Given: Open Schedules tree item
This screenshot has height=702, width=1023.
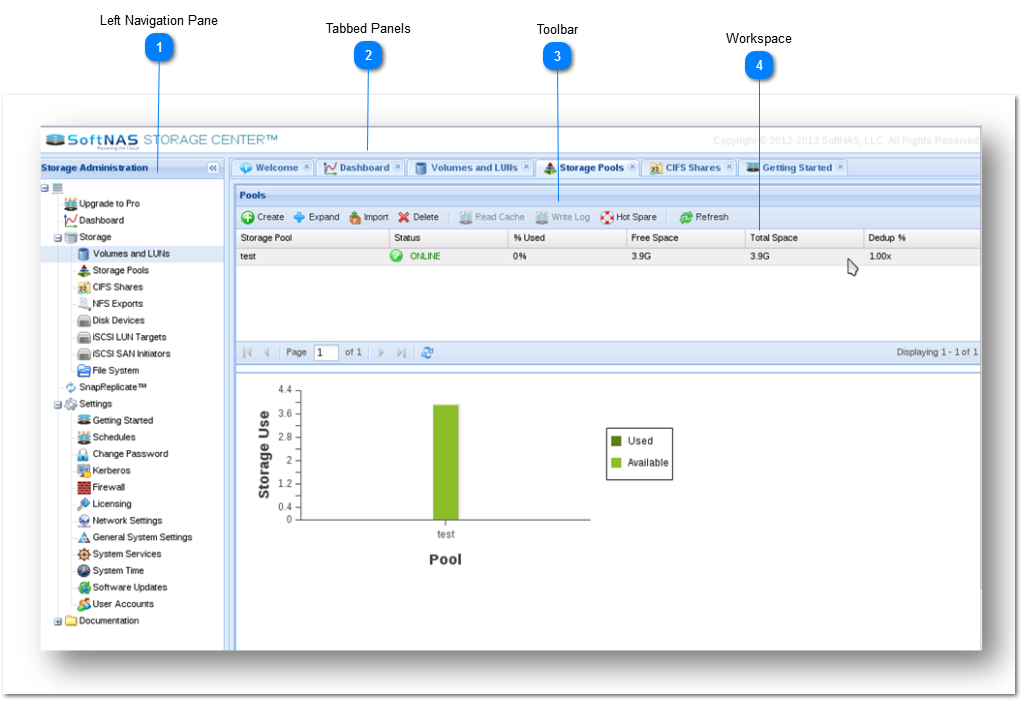Looking at the screenshot, I should pyautogui.click(x=106, y=437).
